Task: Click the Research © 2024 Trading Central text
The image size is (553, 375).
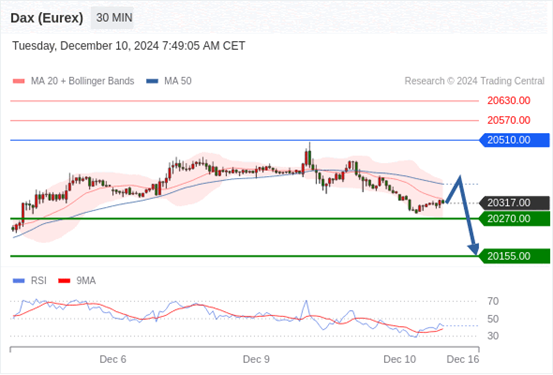Action: coord(474,81)
